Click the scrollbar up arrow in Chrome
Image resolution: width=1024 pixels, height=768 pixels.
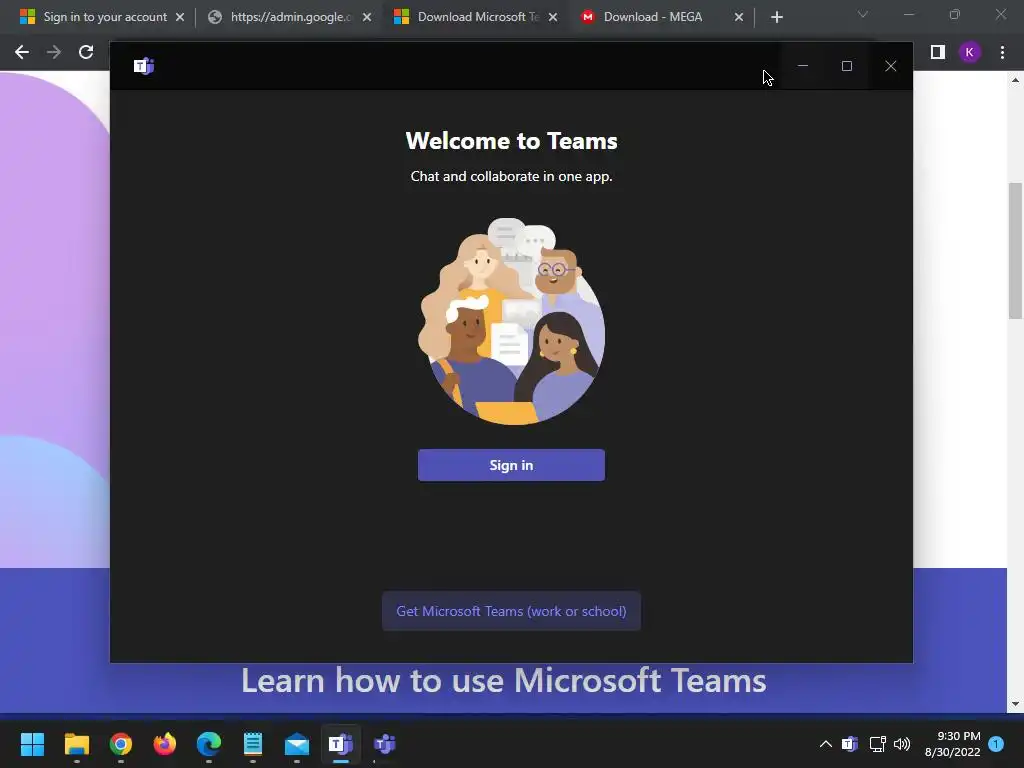click(1015, 80)
